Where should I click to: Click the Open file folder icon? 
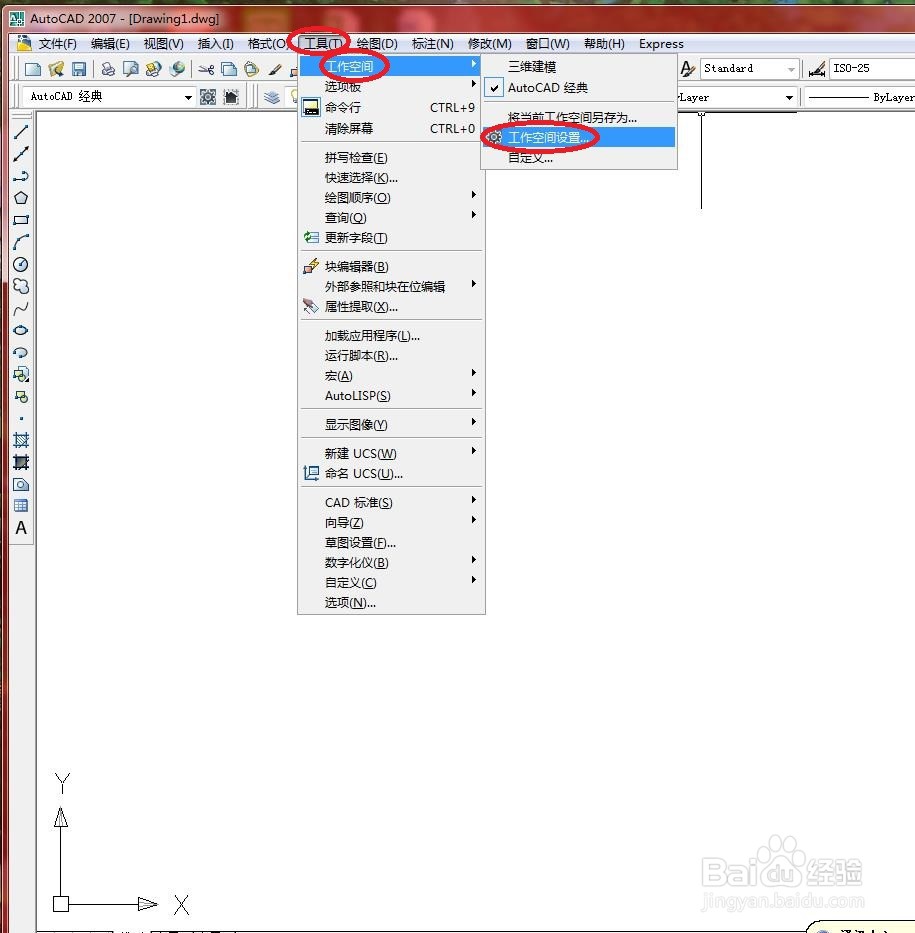[56, 69]
